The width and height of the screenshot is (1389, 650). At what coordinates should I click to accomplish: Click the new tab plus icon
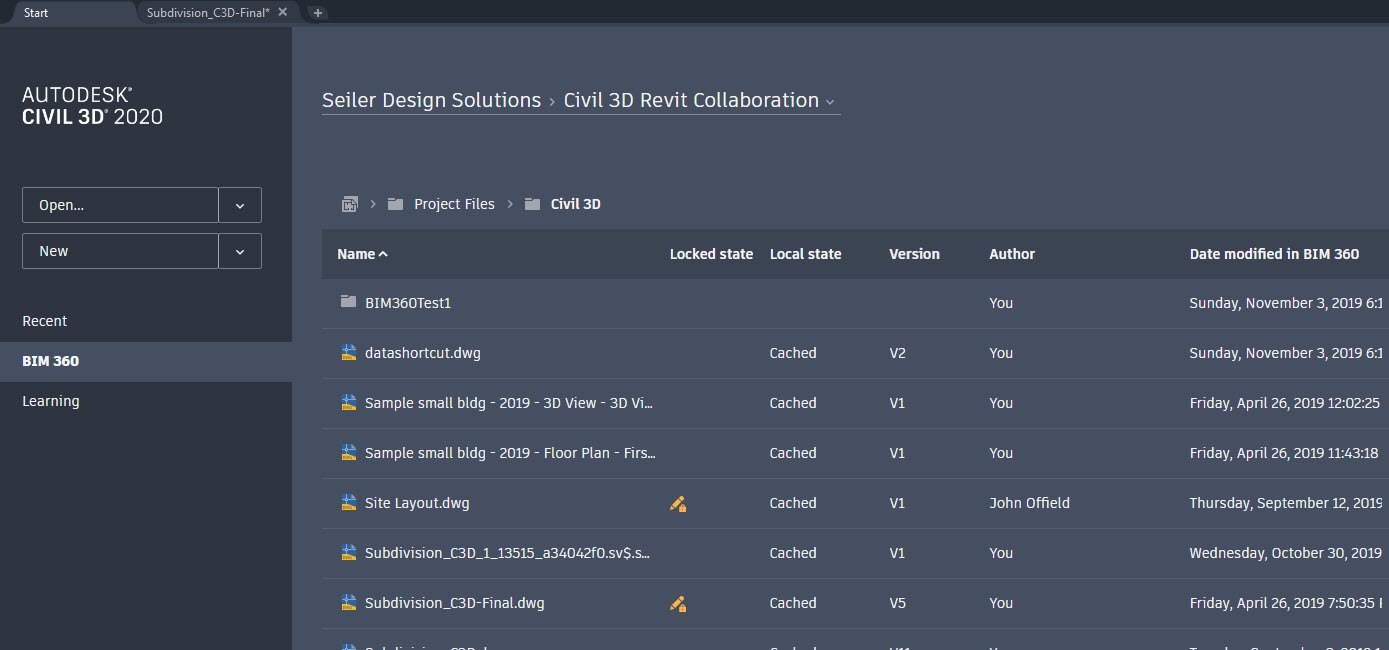coord(317,13)
